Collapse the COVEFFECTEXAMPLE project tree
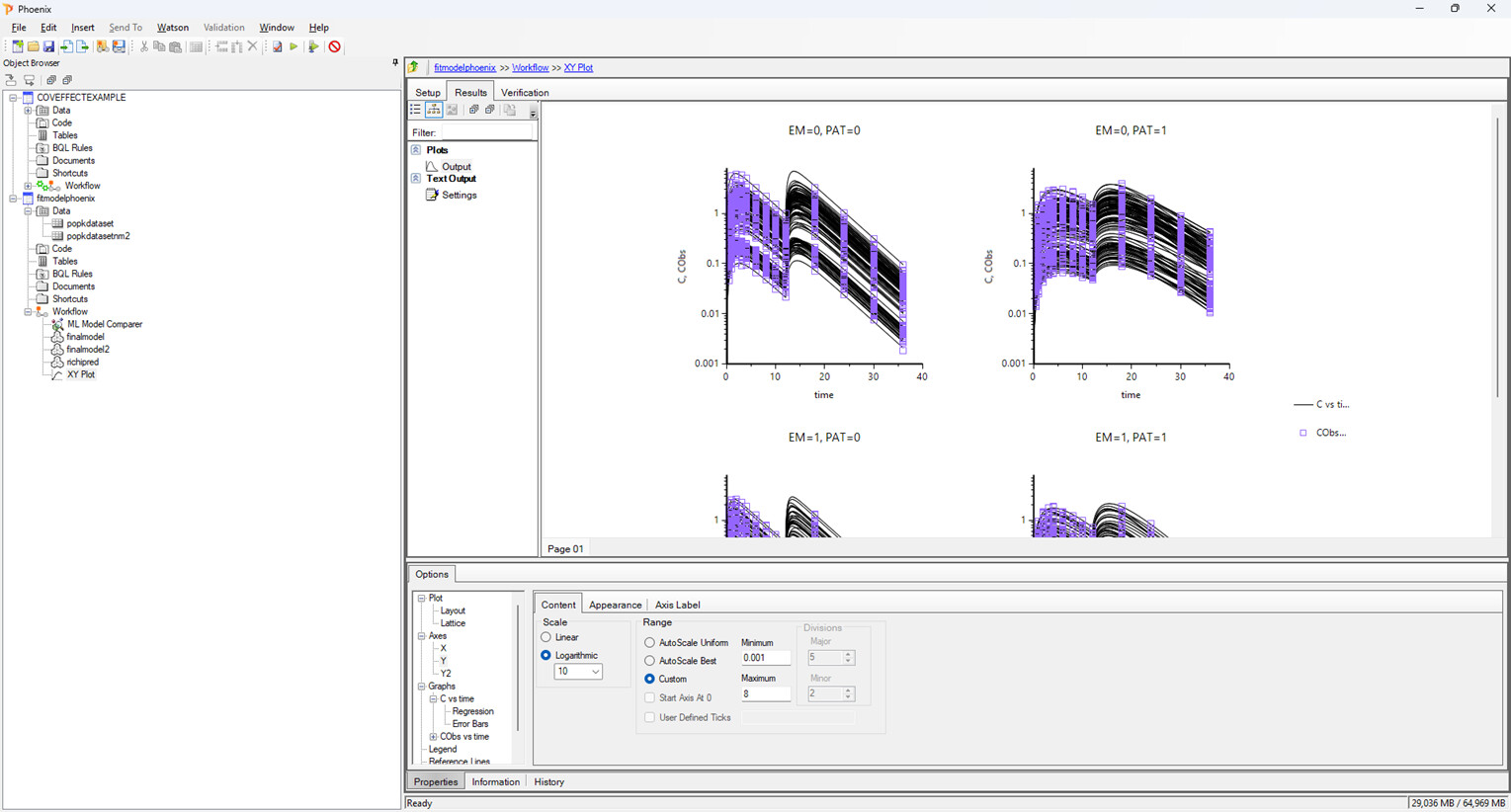Image resolution: width=1511 pixels, height=812 pixels. click(x=14, y=98)
